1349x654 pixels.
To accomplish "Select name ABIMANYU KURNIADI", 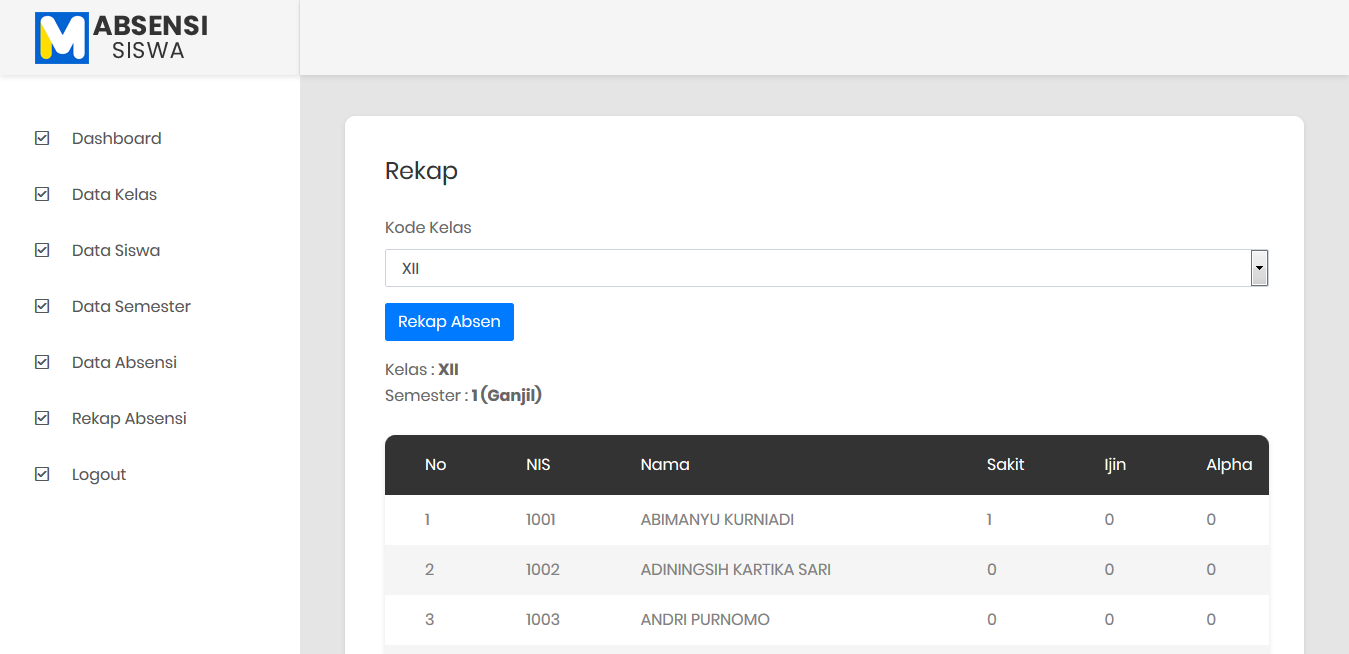I will 717,520.
